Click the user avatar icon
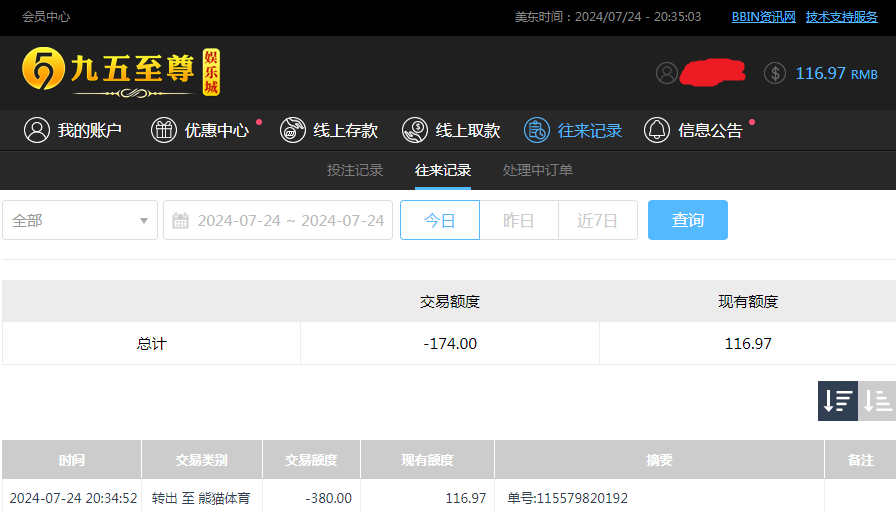The width and height of the screenshot is (896, 513). pos(667,73)
